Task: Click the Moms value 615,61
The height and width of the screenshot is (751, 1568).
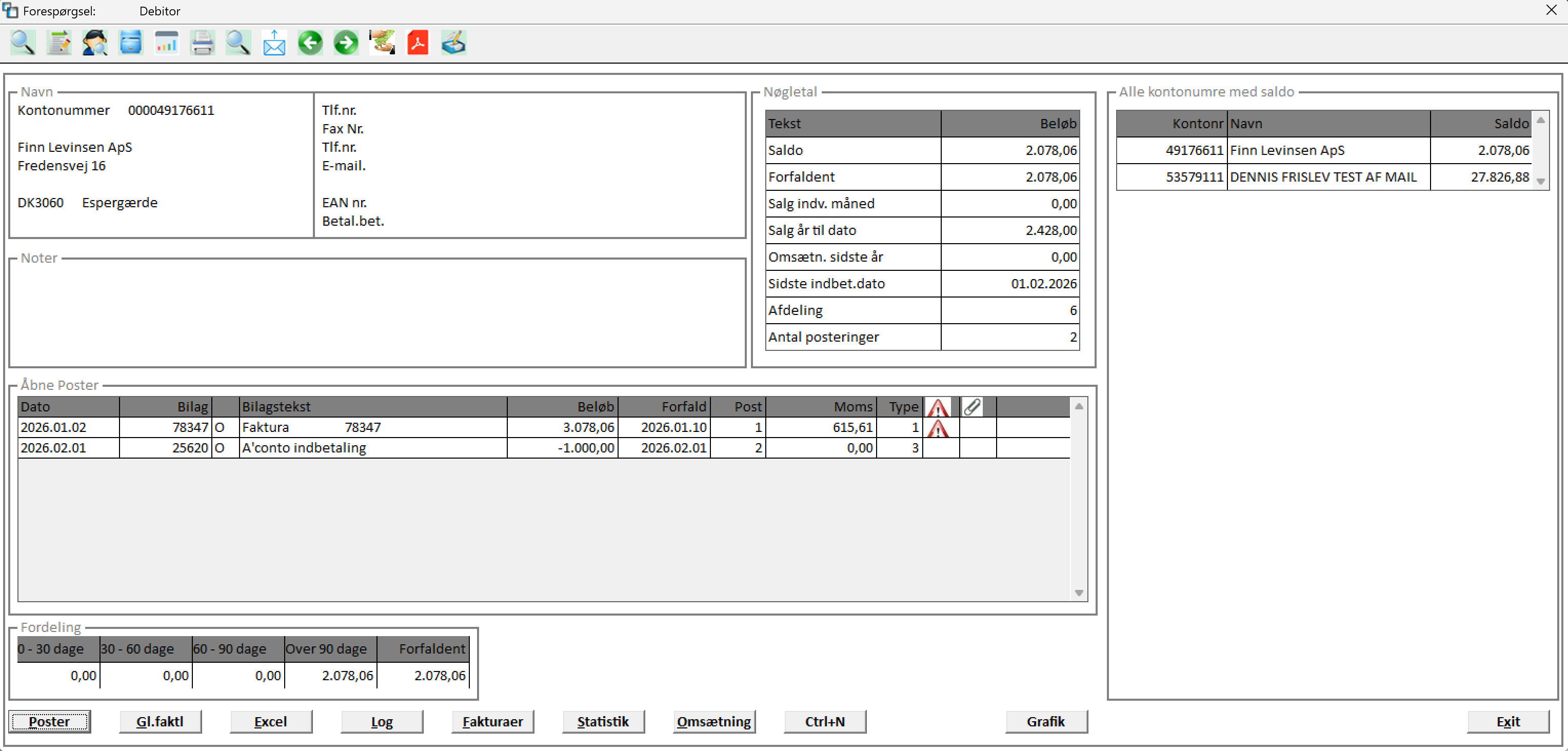Action: [853, 427]
